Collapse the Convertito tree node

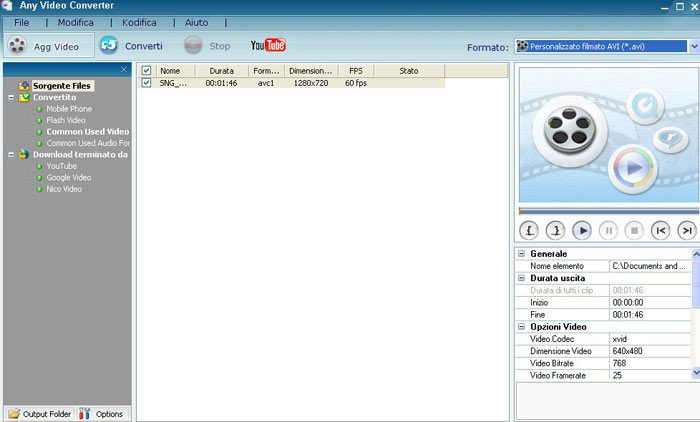[10, 97]
